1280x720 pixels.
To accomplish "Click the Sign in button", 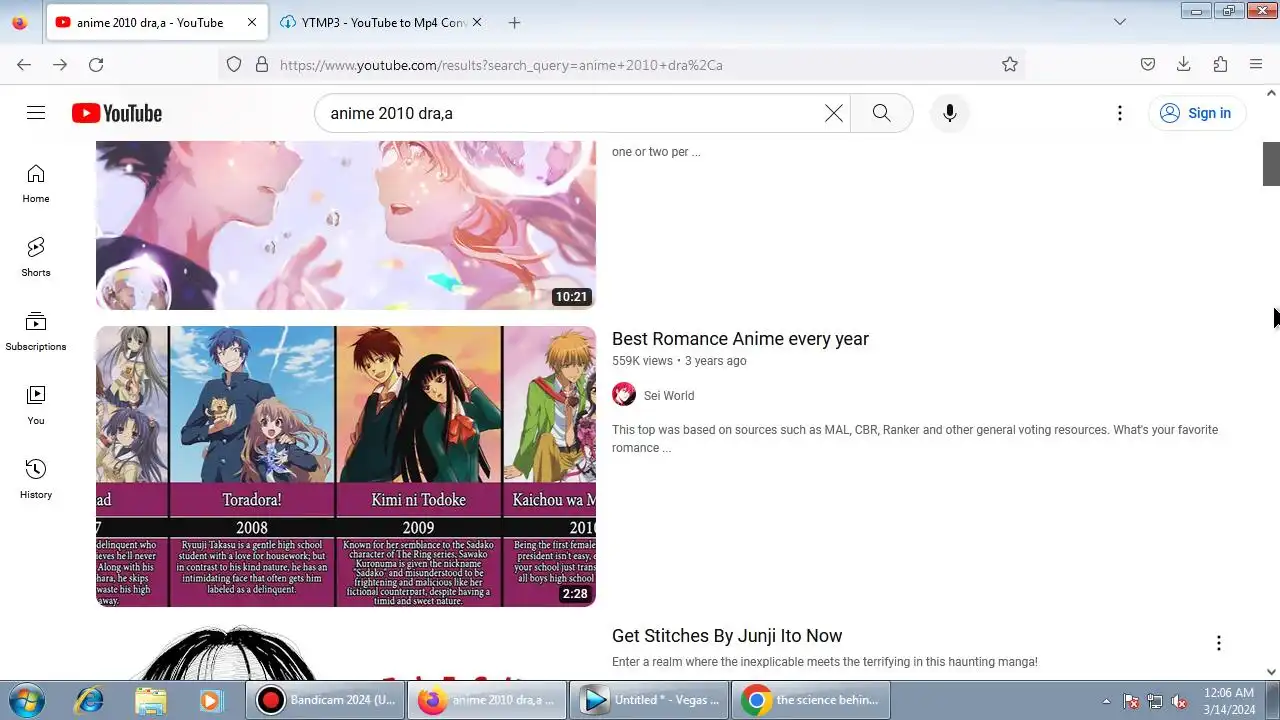I will click(x=1196, y=113).
